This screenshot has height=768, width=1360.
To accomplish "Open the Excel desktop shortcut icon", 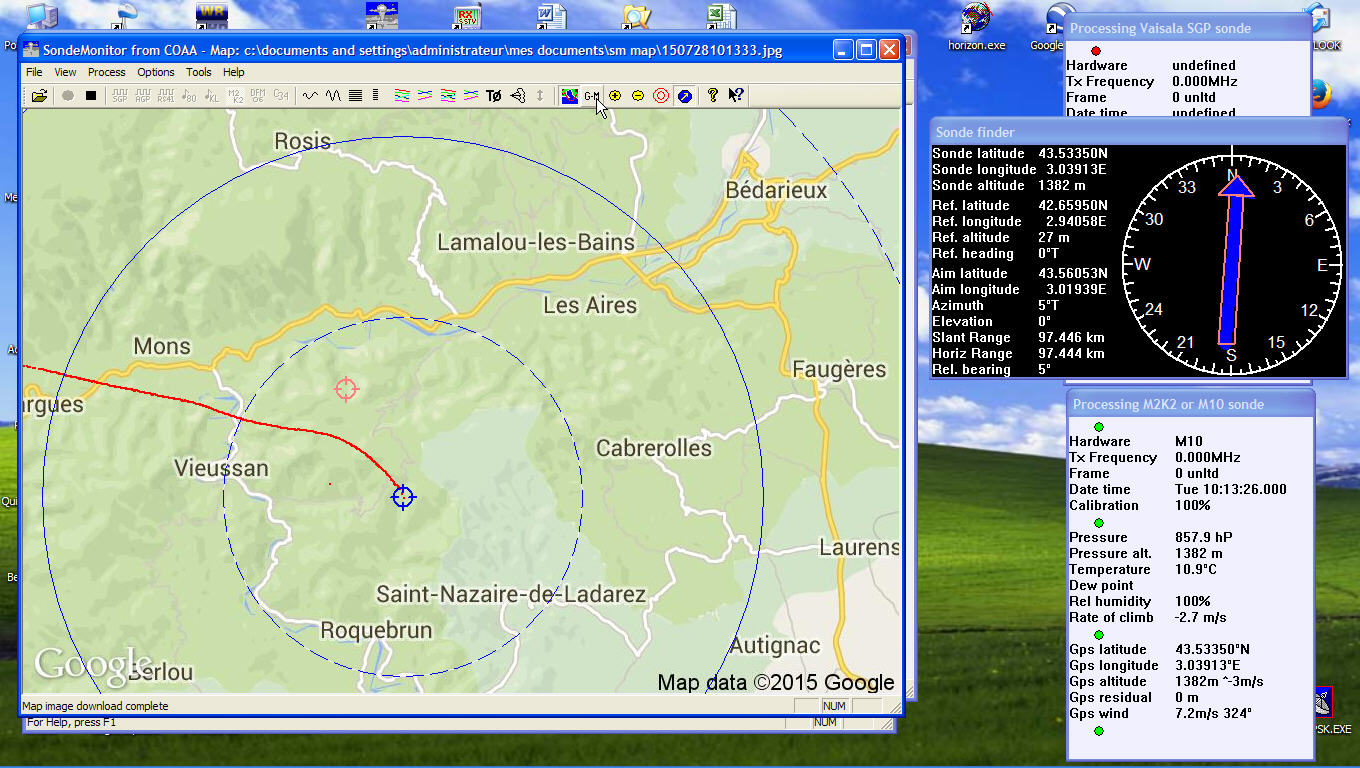I will 720,16.
